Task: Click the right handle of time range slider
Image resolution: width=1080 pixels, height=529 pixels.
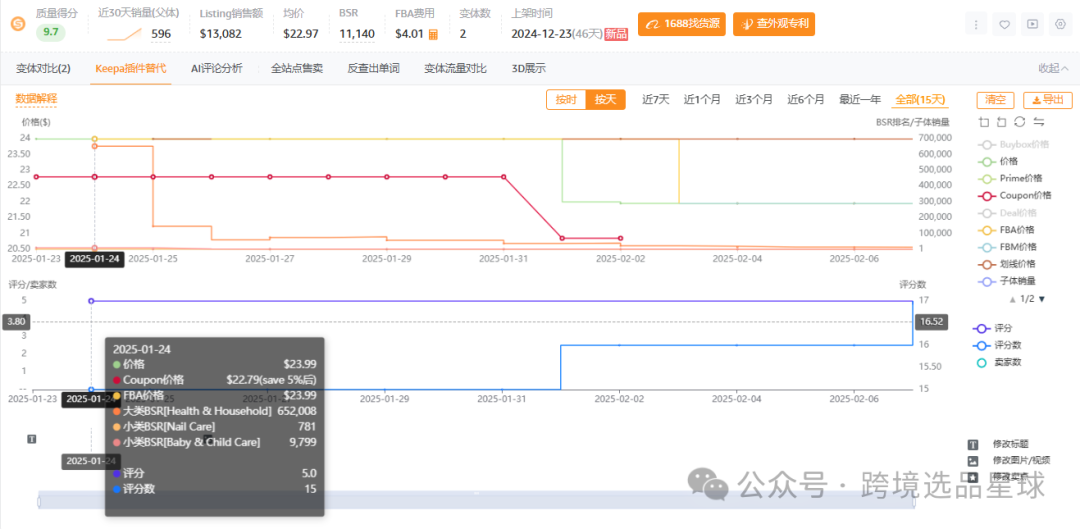Action: pyautogui.click(x=915, y=502)
